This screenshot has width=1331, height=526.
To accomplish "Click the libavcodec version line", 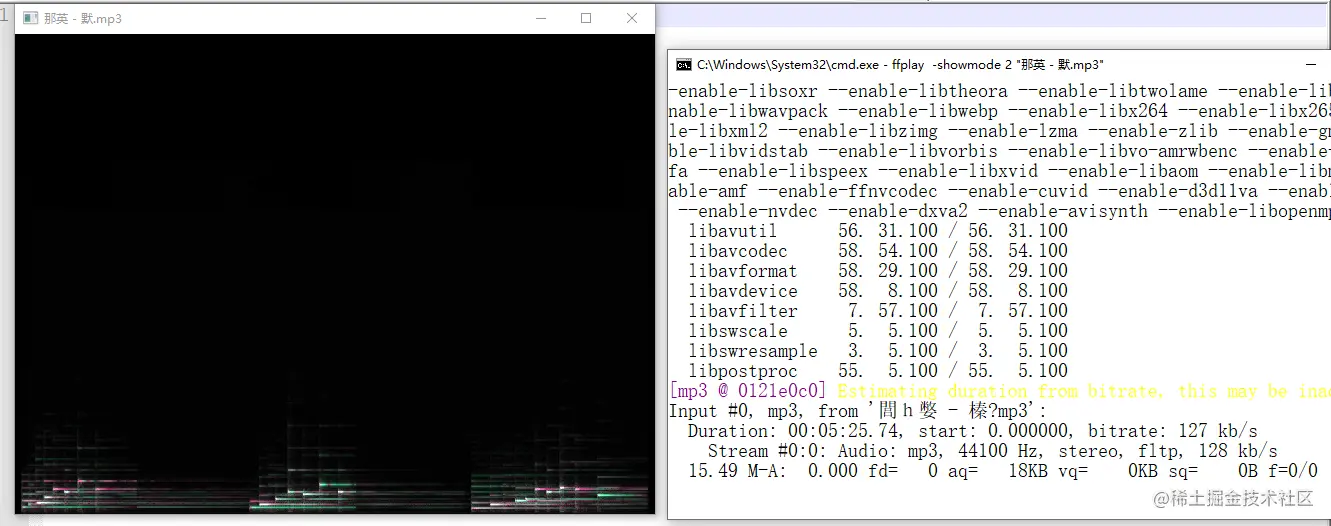I will coord(878,251).
